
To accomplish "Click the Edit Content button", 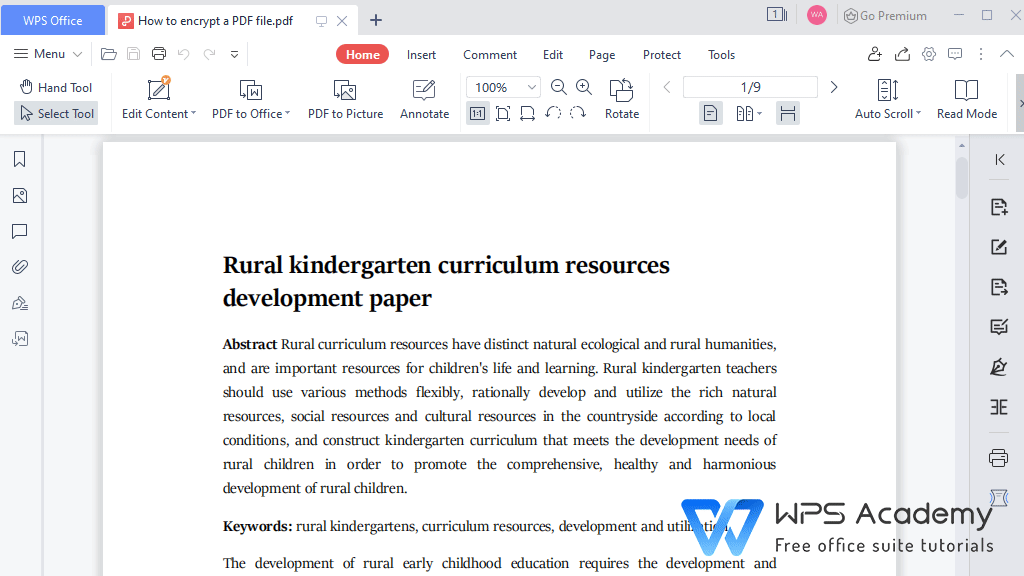I will pos(159,99).
